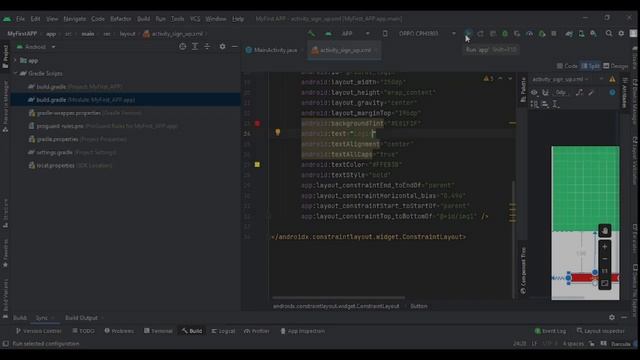Click the Apply Changes and Restart icon

tap(480, 33)
